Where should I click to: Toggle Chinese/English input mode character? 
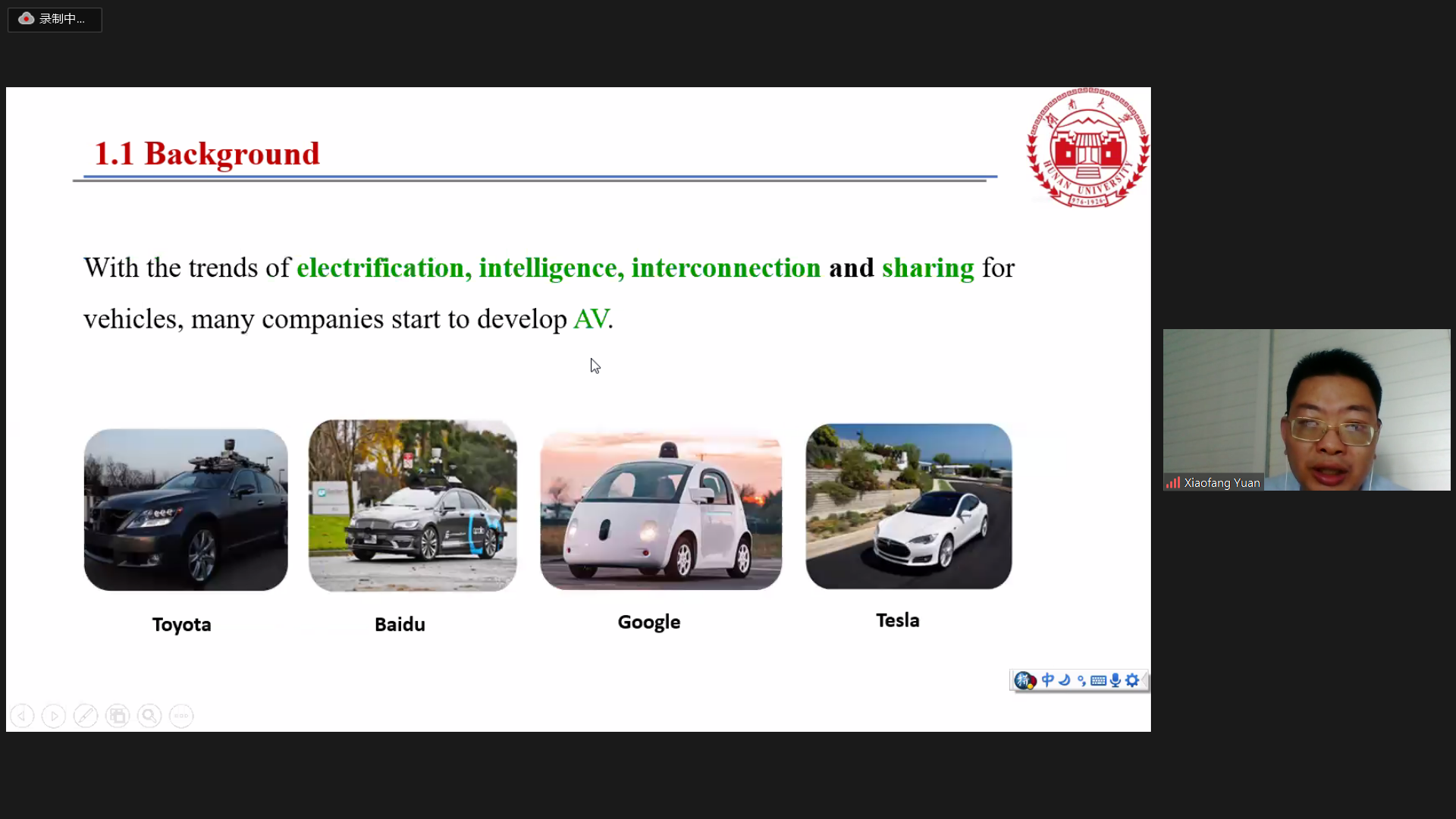click(x=1048, y=680)
